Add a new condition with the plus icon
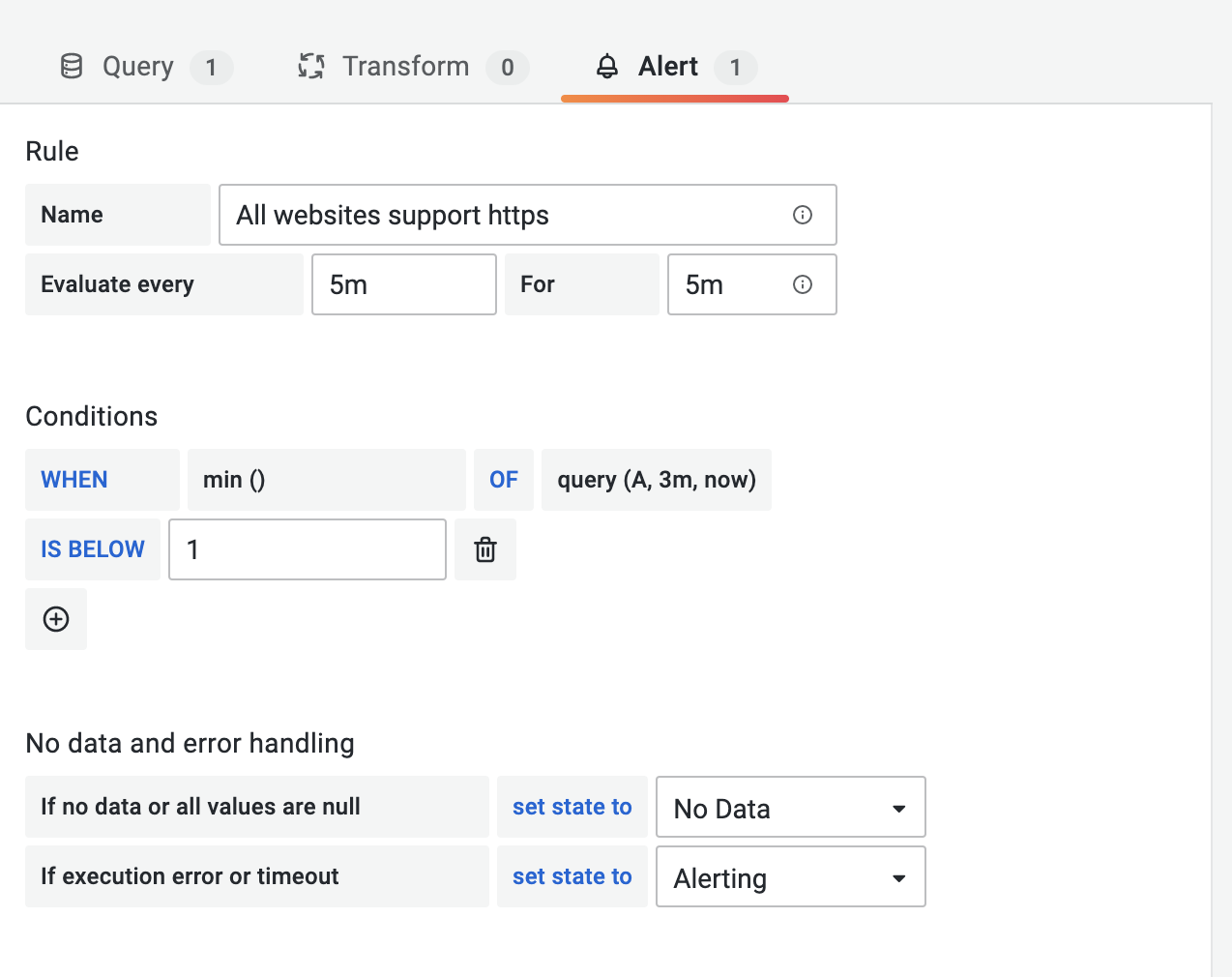 (55, 619)
